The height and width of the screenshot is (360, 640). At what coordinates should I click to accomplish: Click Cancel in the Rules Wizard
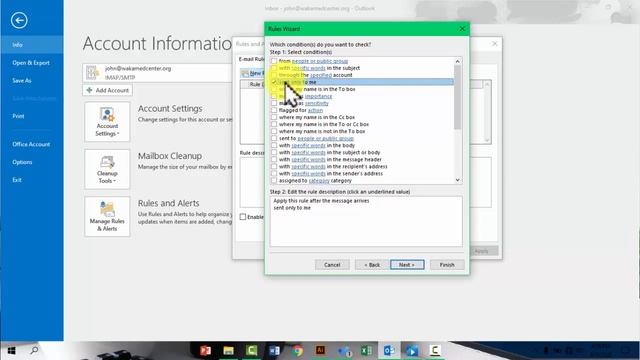point(332,265)
